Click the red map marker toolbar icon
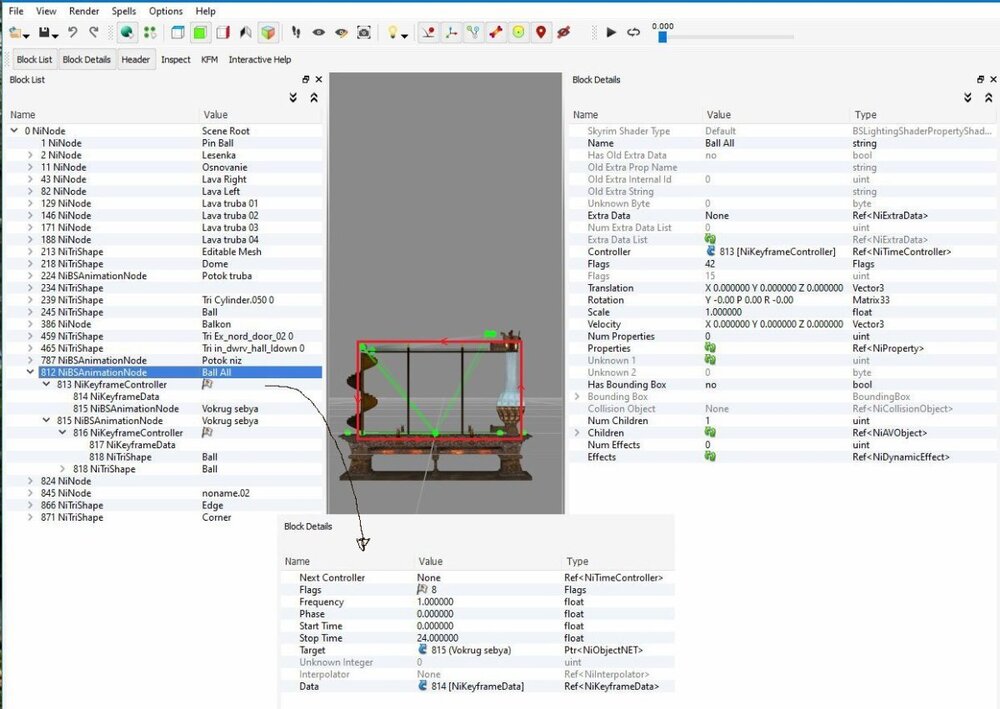The image size is (1000, 709). pyautogui.click(x=541, y=33)
